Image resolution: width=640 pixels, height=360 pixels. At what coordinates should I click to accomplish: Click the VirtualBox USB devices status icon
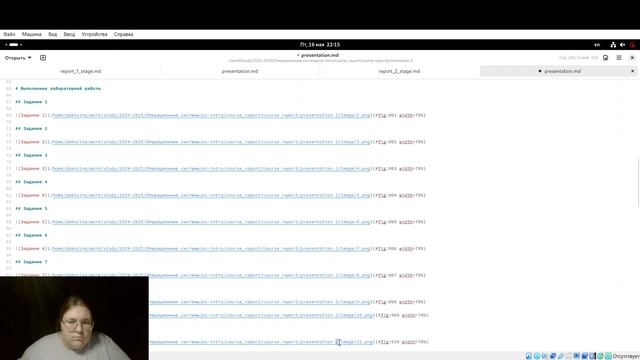click(x=561, y=356)
